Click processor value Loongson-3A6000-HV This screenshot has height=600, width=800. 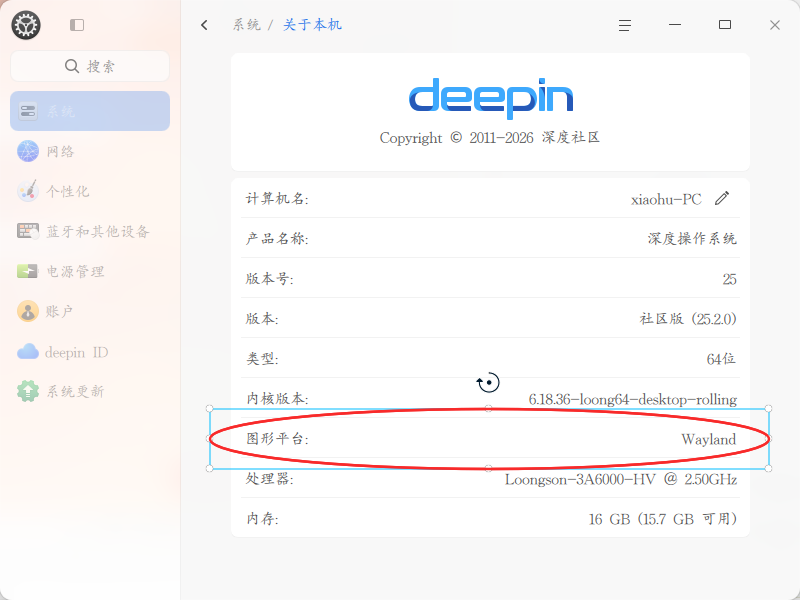pyautogui.click(x=580, y=480)
